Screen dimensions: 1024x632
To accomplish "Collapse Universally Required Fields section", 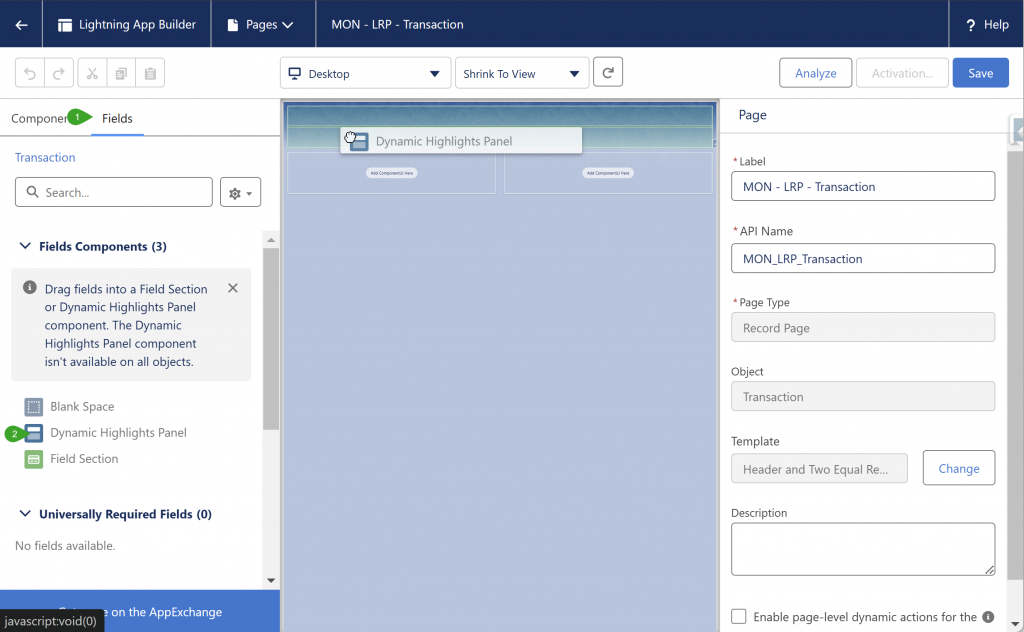I will (25, 514).
